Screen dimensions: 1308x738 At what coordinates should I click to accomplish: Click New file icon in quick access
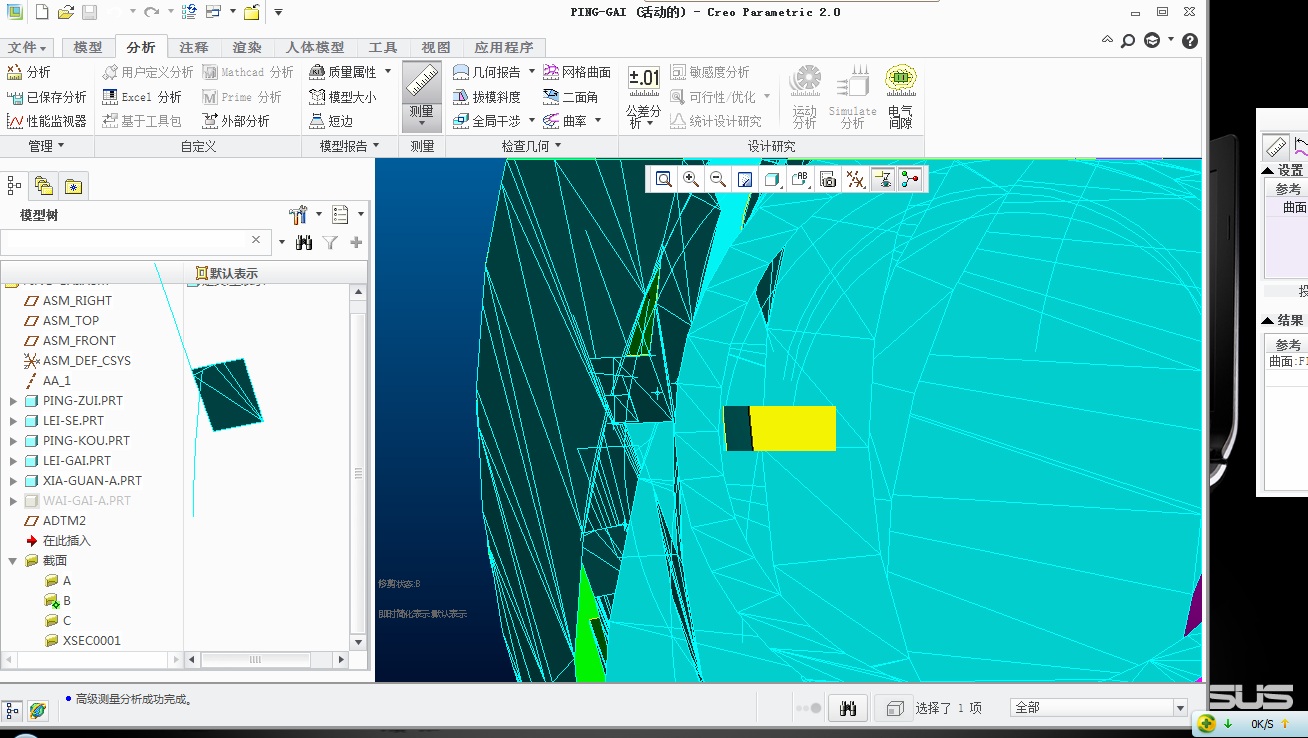(x=41, y=12)
